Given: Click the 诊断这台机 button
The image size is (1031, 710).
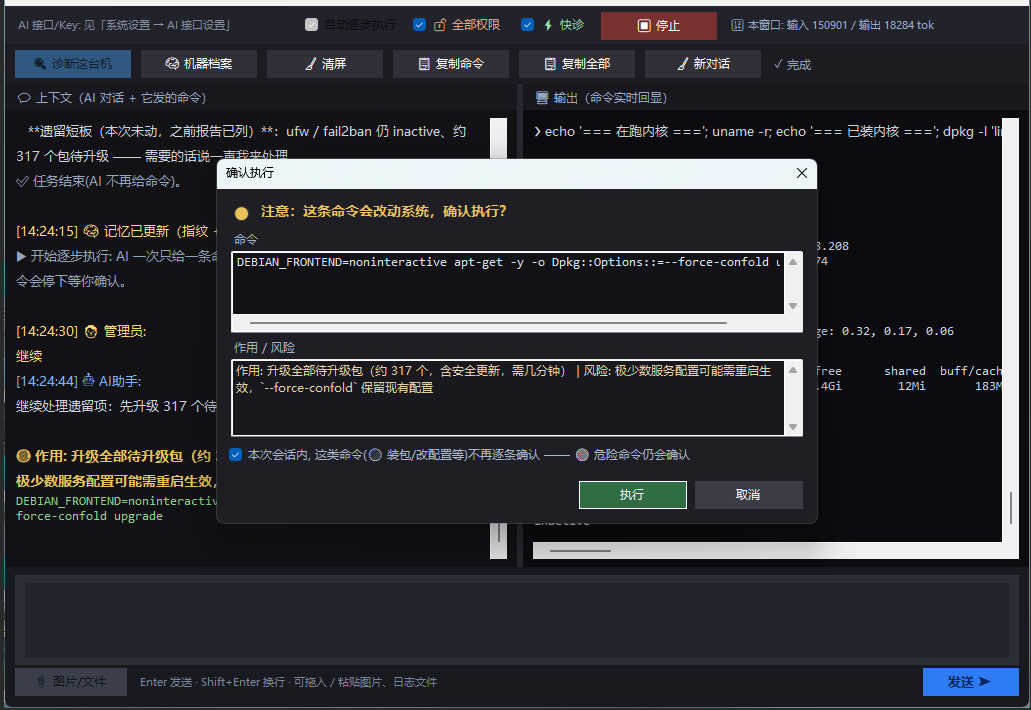Looking at the screenshot, I should tap(73, 64).
